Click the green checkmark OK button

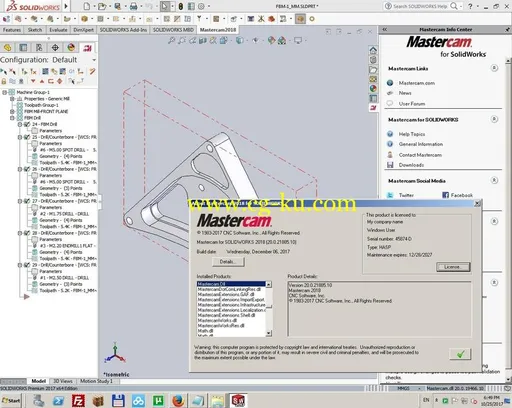tap(460, 354)
